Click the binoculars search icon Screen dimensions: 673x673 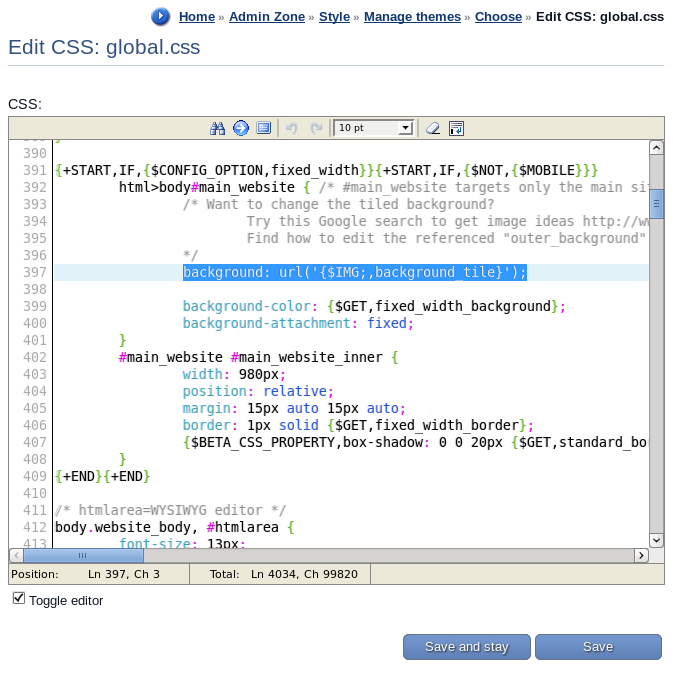tap(217, 128)
